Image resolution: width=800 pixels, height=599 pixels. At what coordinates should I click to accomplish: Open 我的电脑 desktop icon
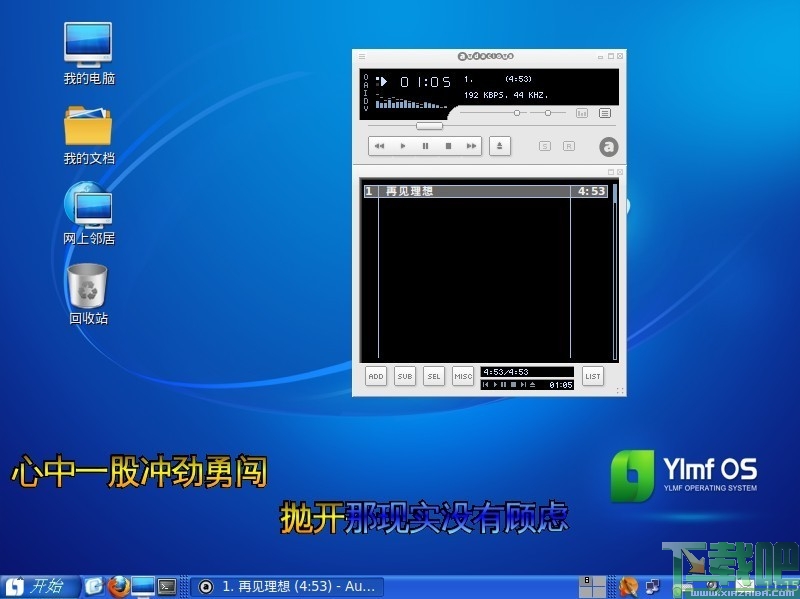(88, 53)
